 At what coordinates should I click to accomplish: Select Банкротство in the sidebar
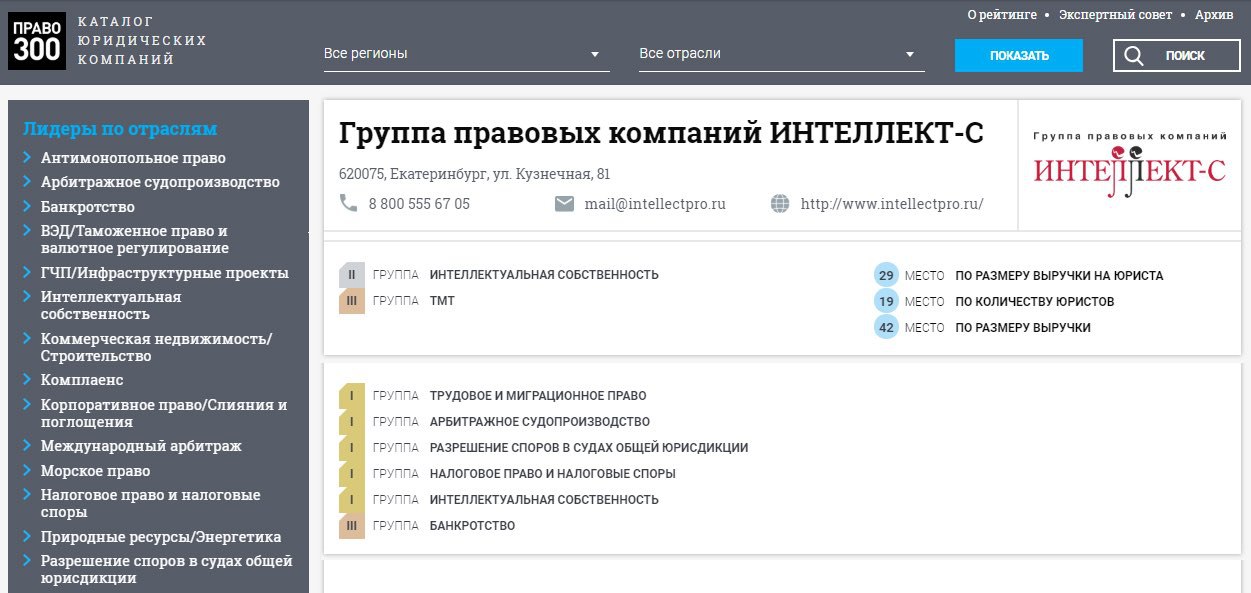tap(88, 207)
